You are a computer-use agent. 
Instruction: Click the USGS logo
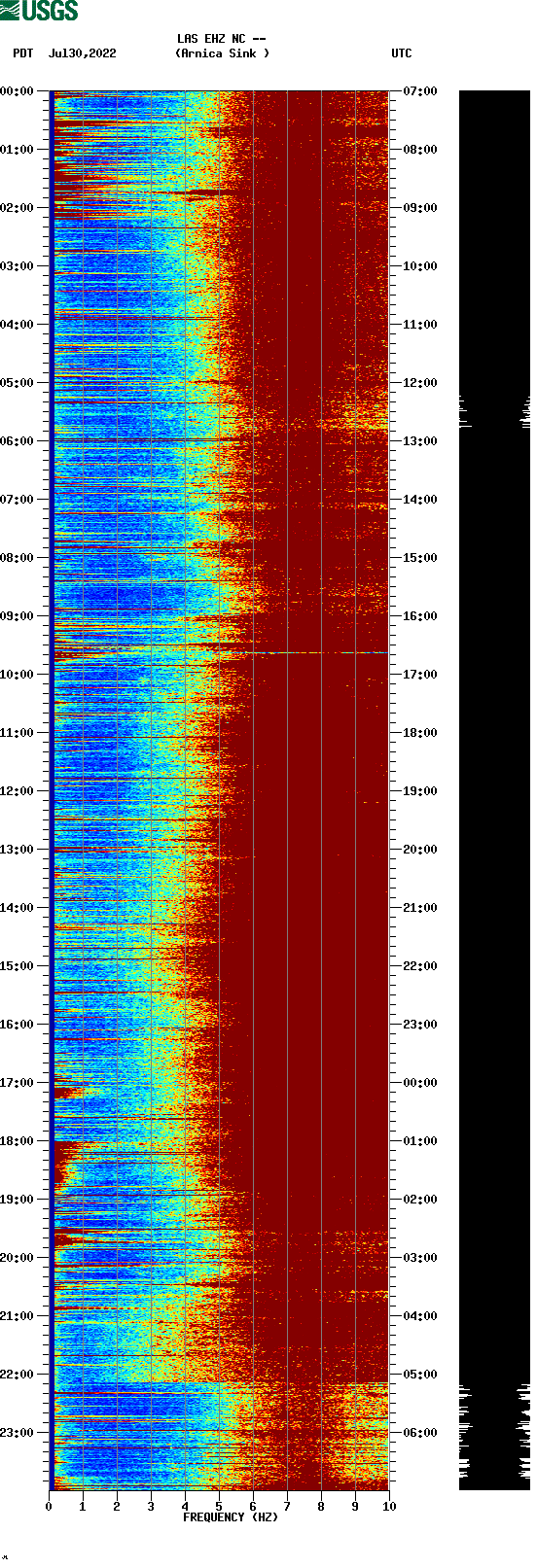[39, 11]
